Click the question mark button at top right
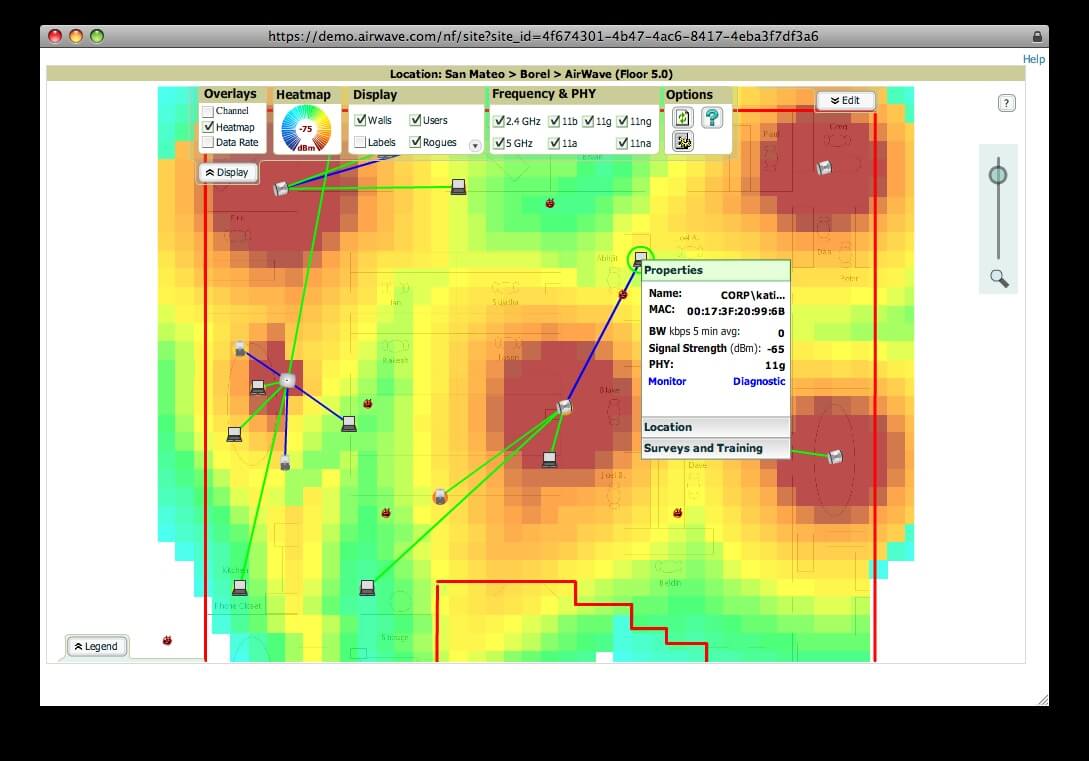 tap(1006, 103)
